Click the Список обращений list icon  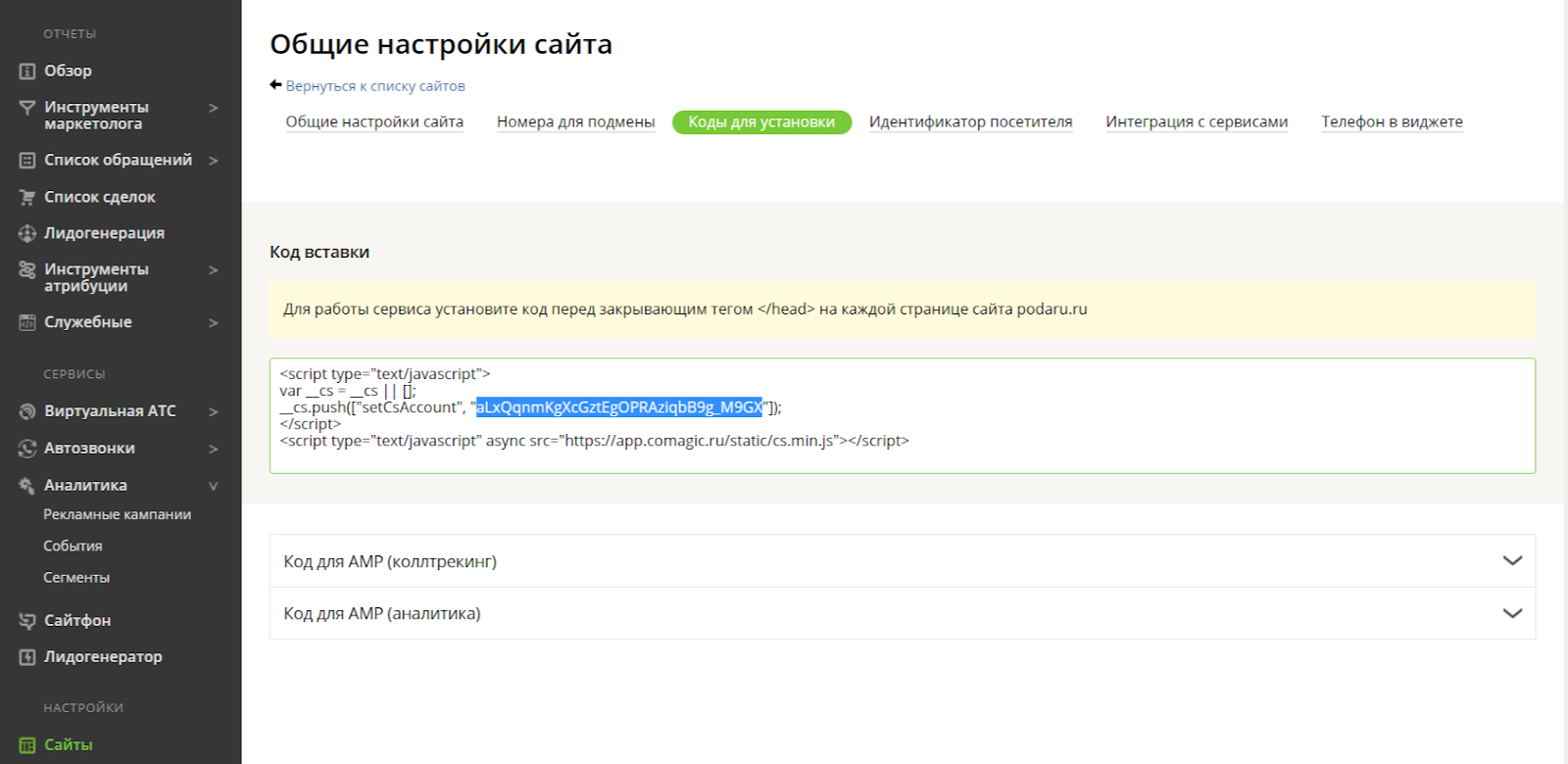[27, 161]
